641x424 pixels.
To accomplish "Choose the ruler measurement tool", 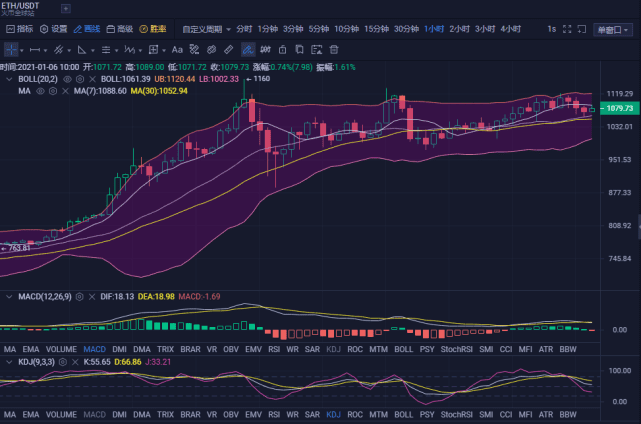I will click(229, 50).
